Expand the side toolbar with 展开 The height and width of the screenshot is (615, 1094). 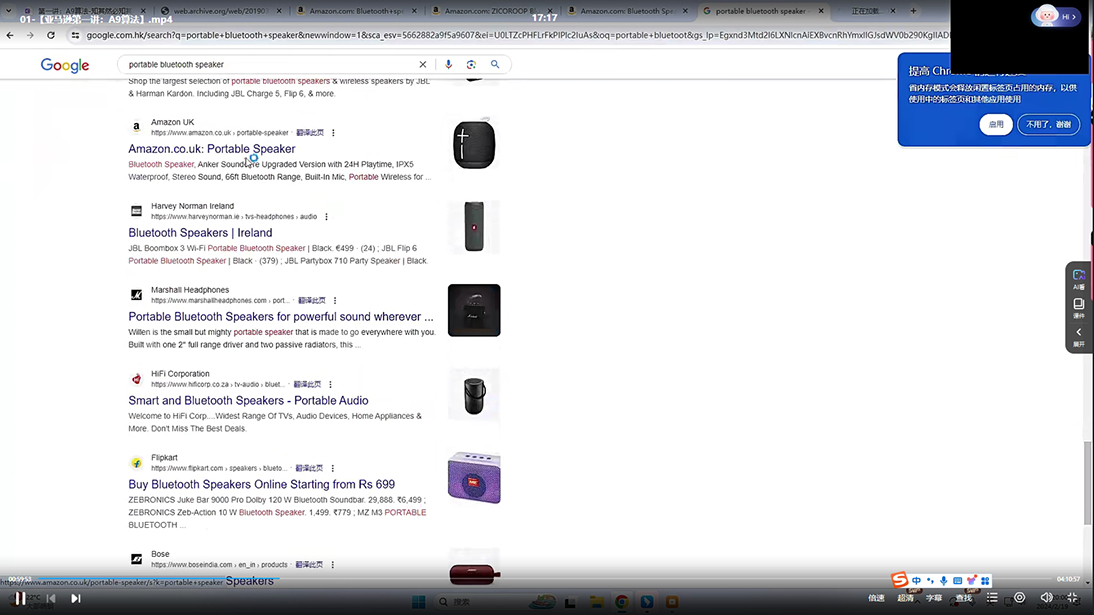pos(1079,336)
